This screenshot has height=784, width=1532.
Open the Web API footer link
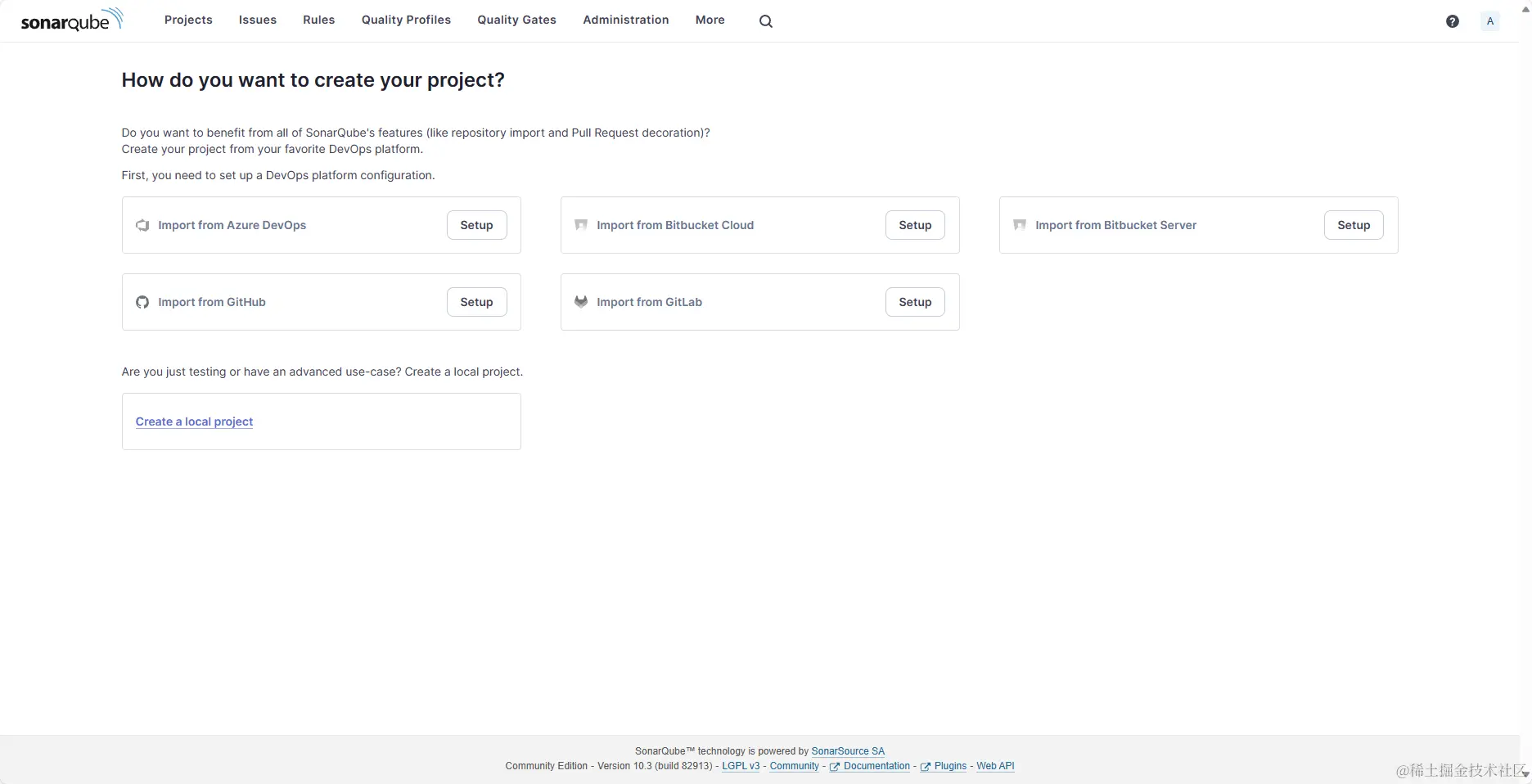(x=995, y=766)
